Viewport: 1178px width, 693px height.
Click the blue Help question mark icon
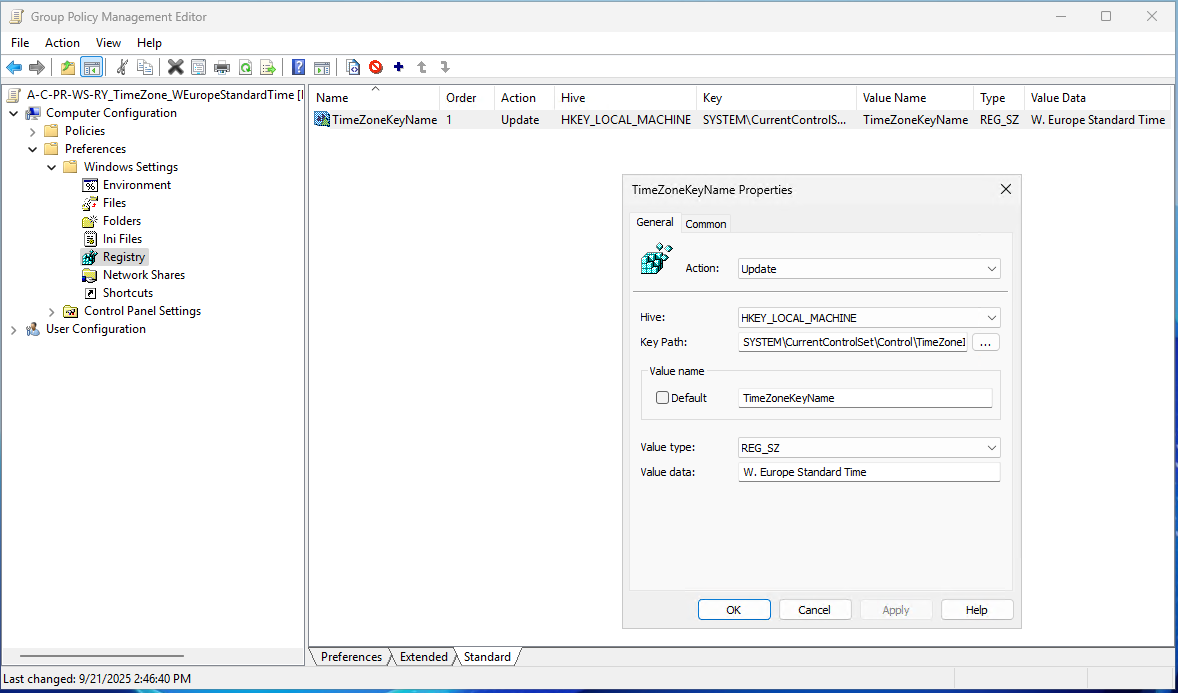pos(298,67)
